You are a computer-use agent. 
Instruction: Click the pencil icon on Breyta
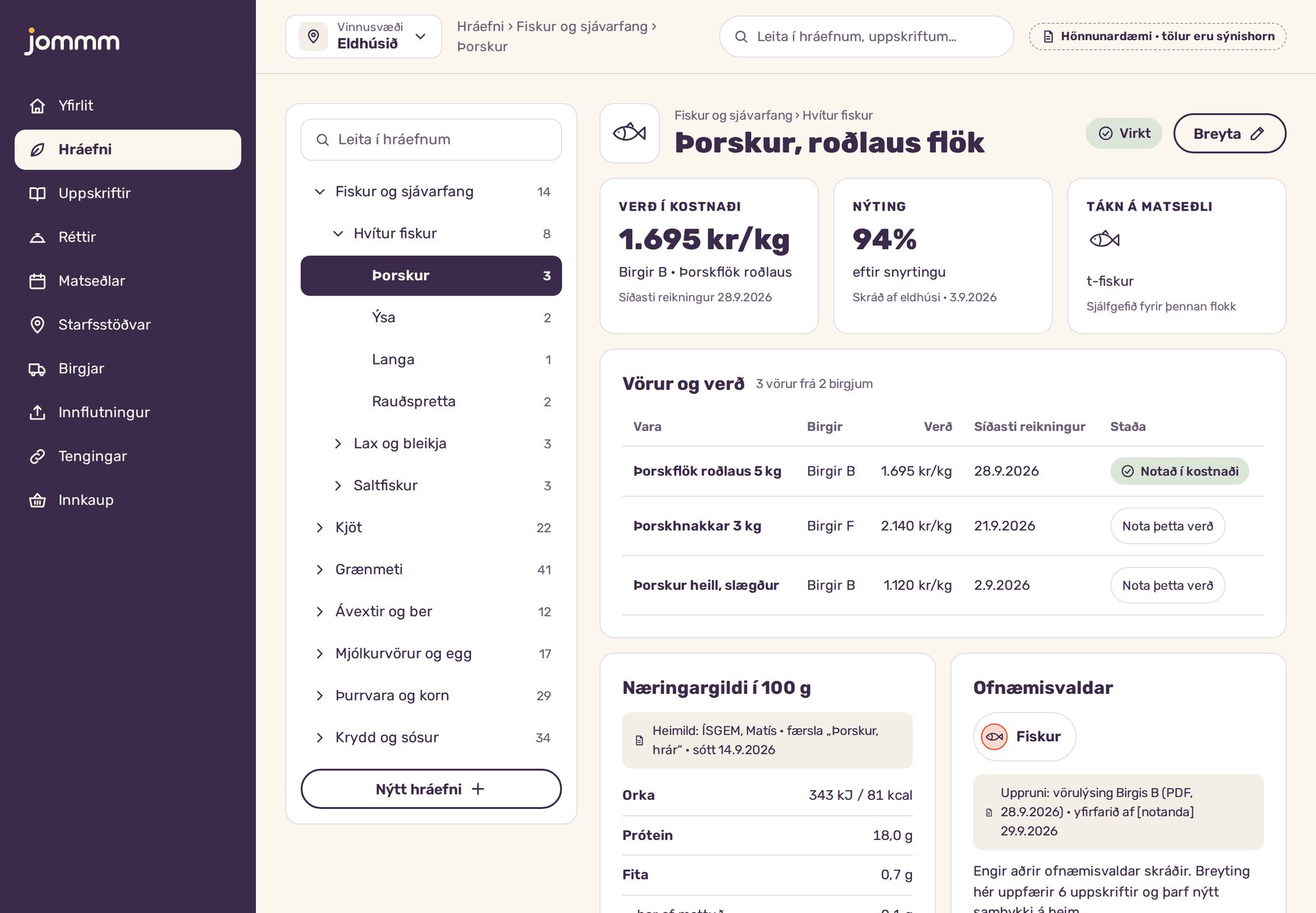[x=1257, y=134]
